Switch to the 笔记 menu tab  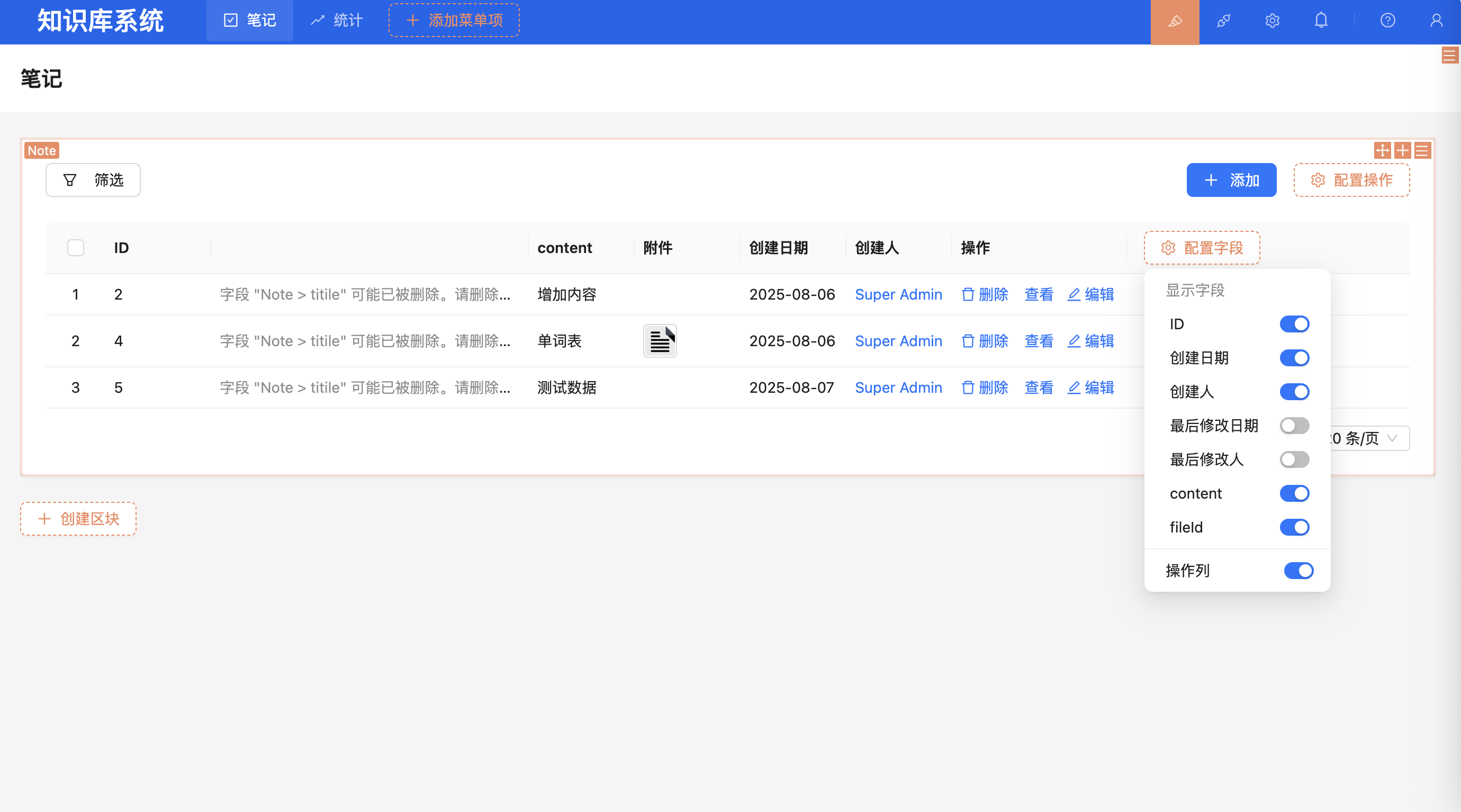click(249, 21)
